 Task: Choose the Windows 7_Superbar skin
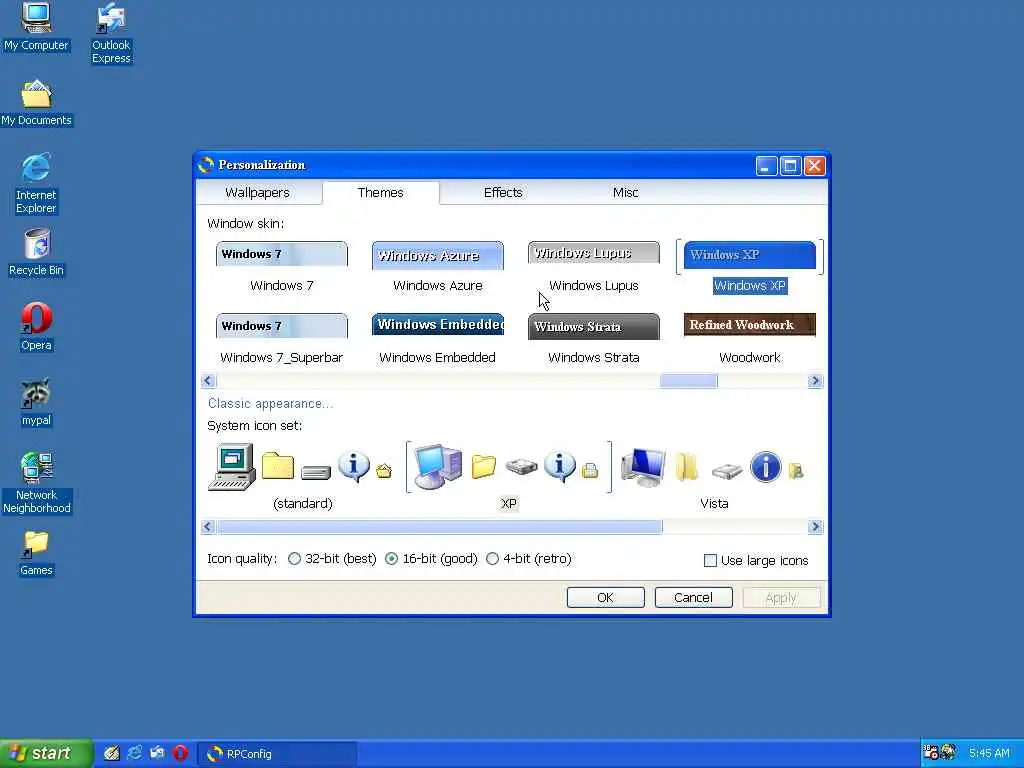pyautogui.click(x=281, y=339)
